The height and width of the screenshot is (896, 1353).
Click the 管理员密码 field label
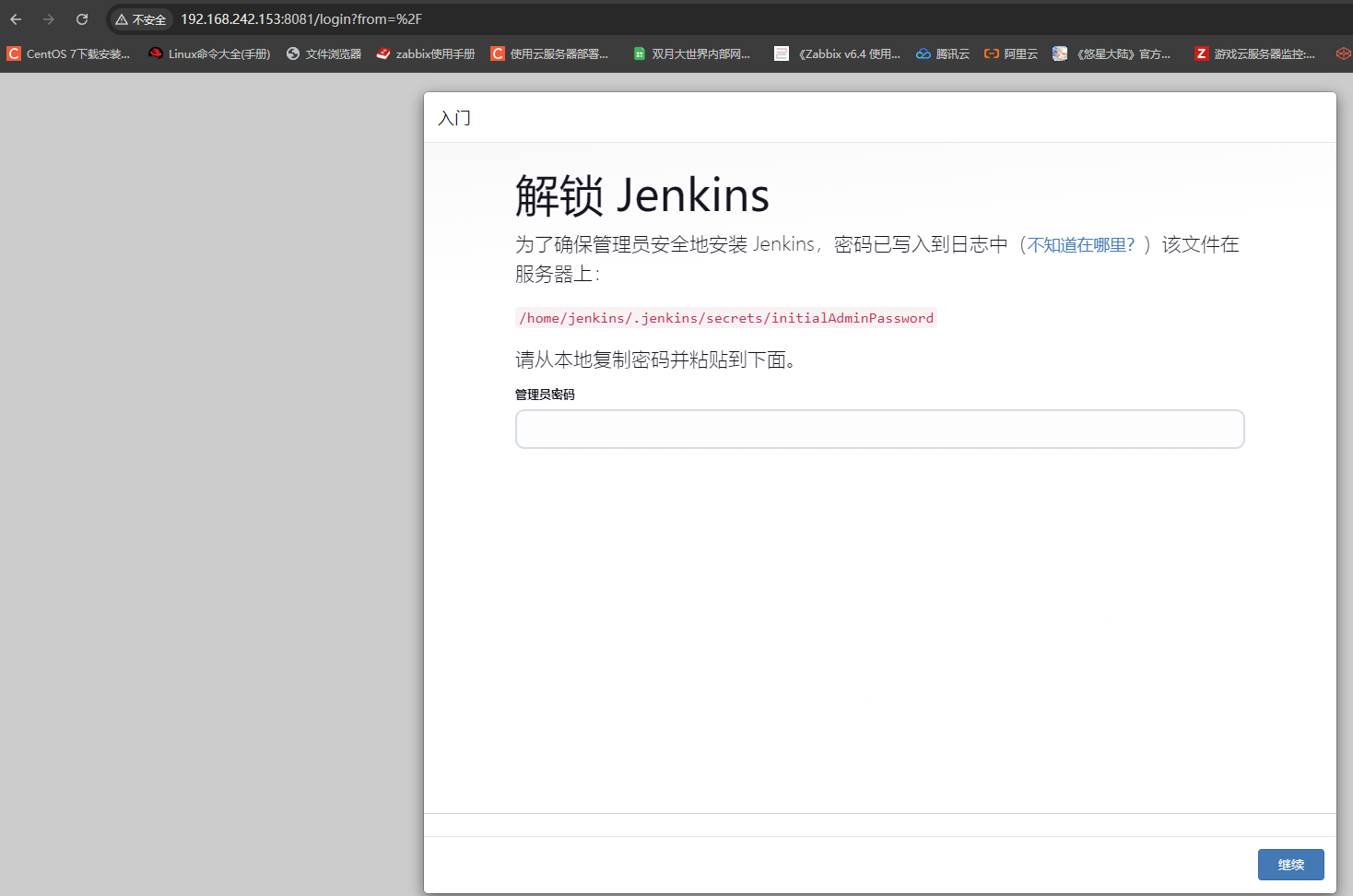(x=545, y=395)
